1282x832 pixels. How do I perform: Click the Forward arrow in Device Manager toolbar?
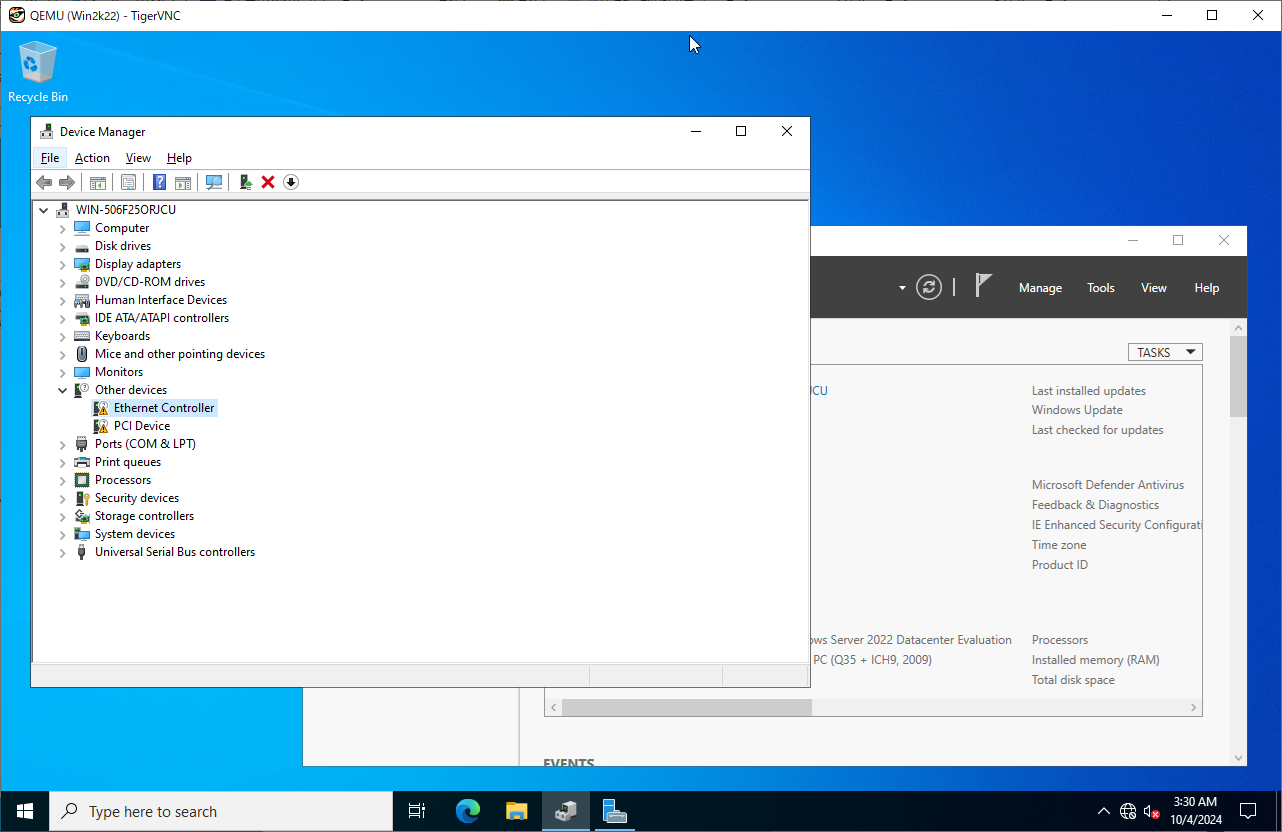click(x=67, y=182)
